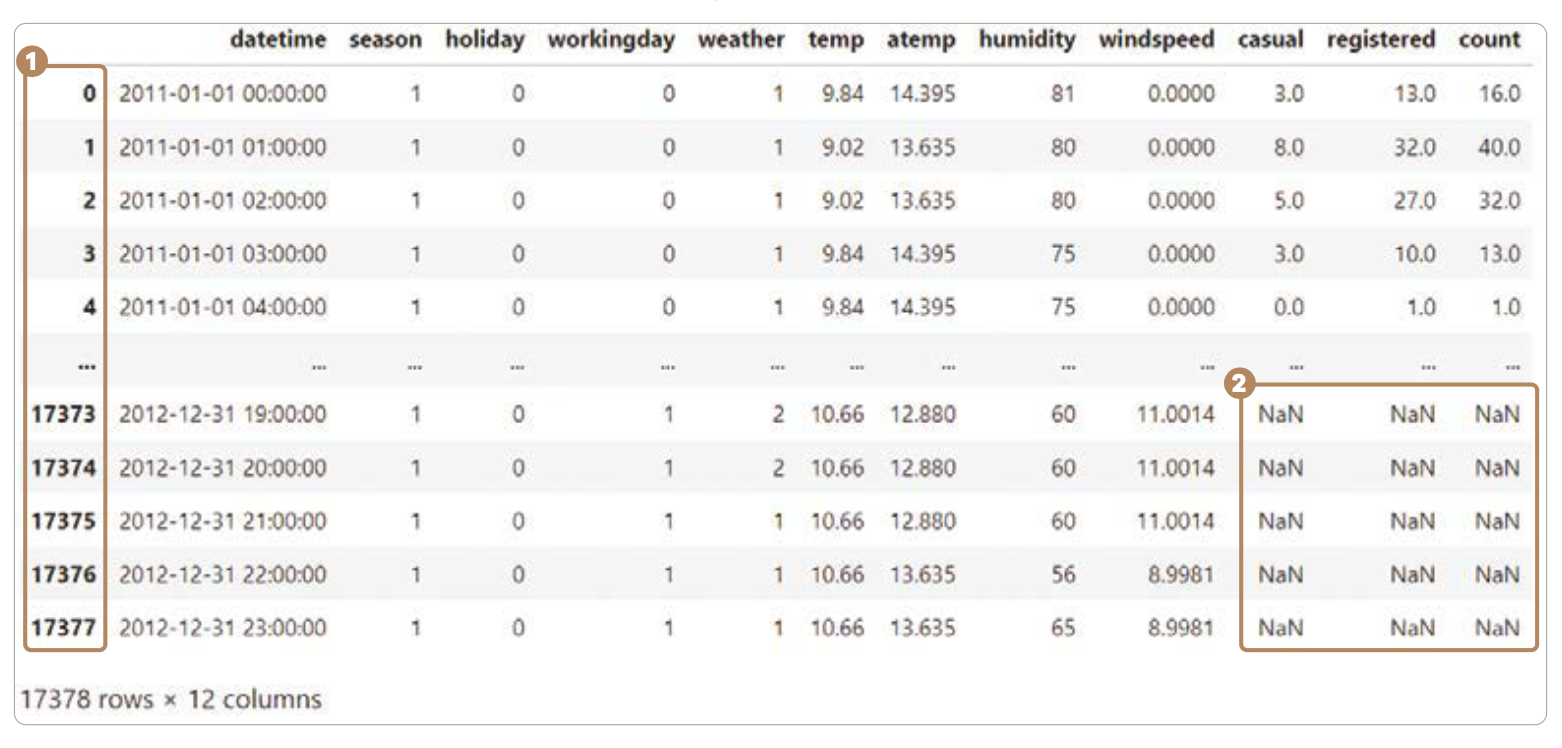Select the datetime column header
1562x748 pixels.
(x=277, y=41)
